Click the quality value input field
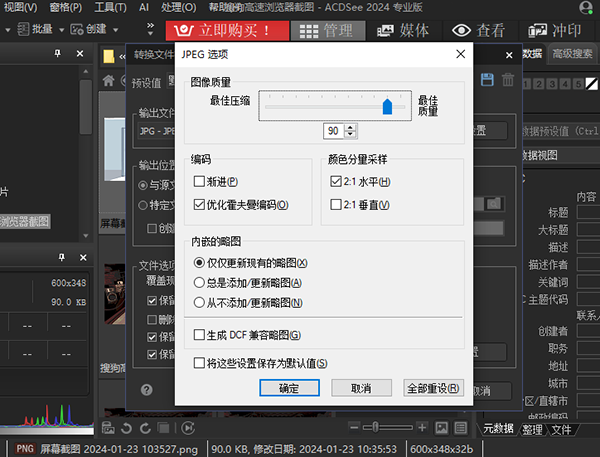This screenshot has height=457, width=600. [334, 131]
